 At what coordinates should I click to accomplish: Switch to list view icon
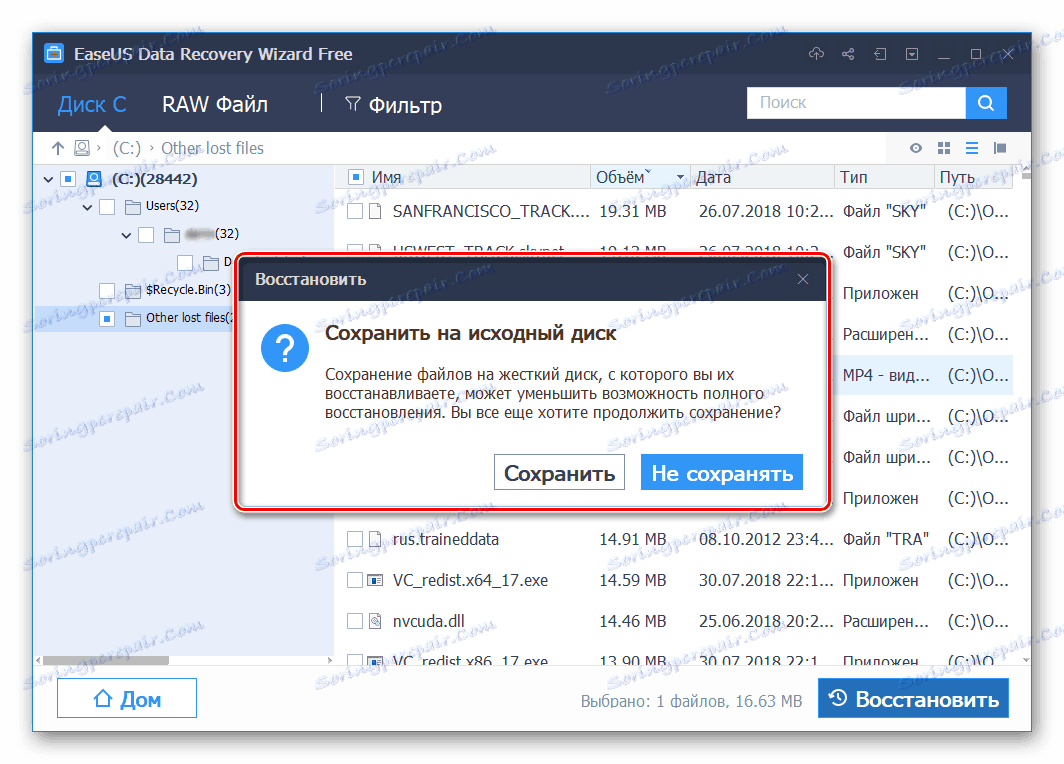[x=972, y=148]
